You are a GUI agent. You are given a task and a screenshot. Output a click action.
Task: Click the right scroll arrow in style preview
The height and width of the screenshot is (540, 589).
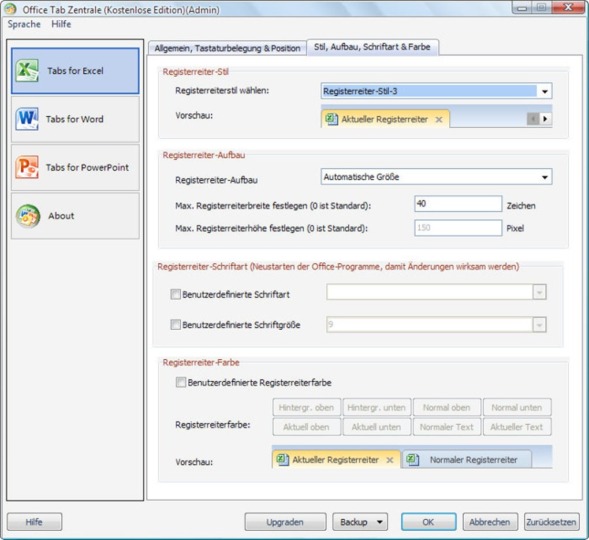coord(545,119)
